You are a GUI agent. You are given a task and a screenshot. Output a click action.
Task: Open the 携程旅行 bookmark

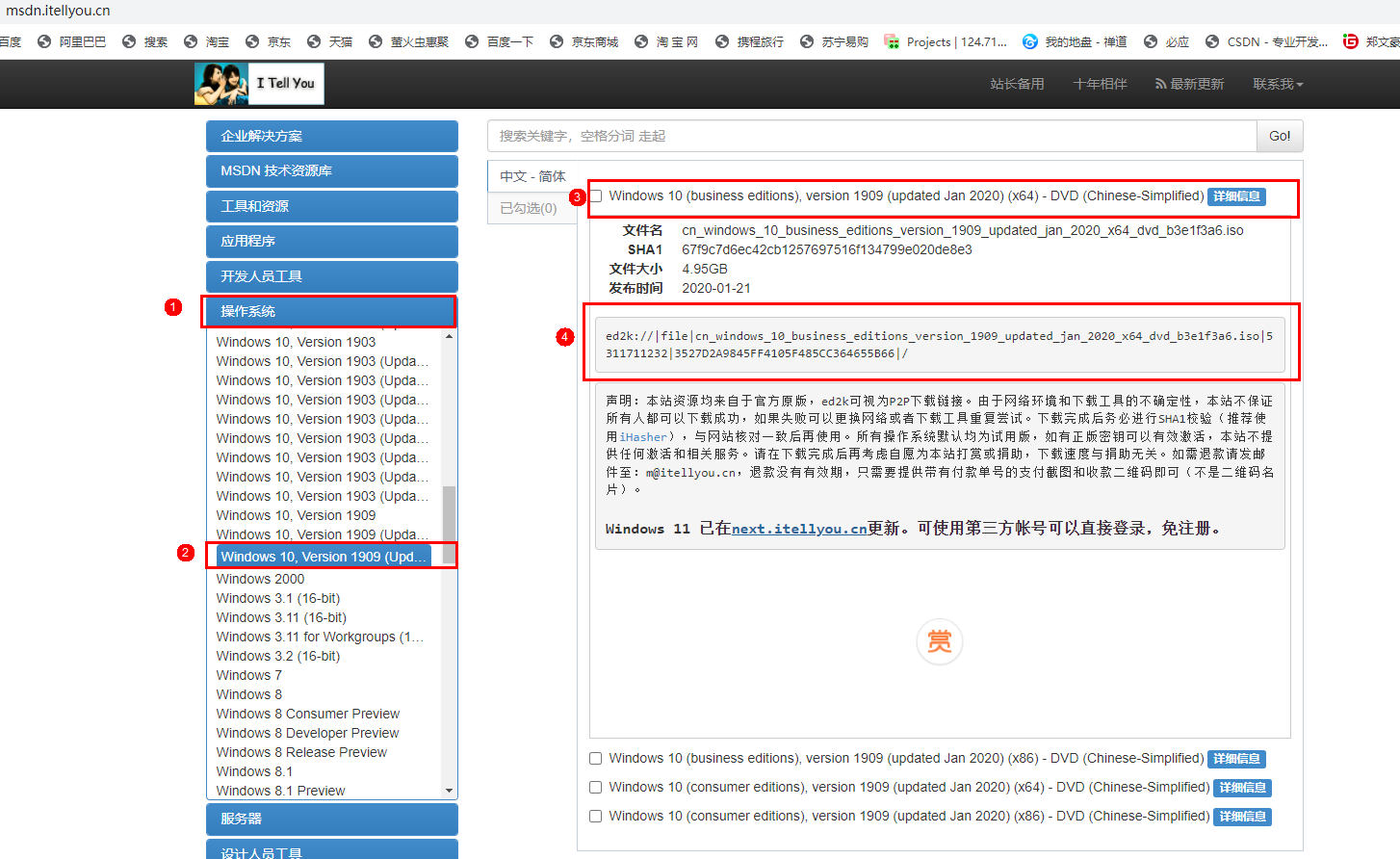(750, 41)
